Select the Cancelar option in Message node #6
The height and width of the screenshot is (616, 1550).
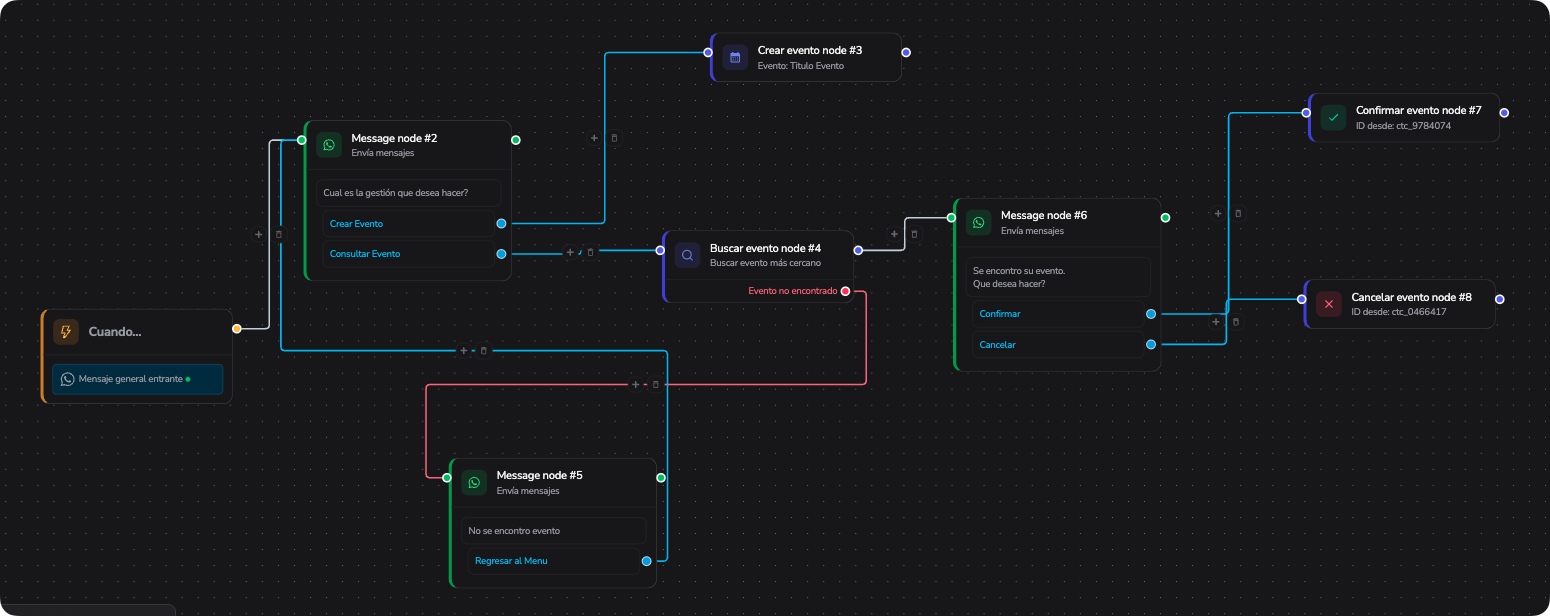click(1058, 344)
